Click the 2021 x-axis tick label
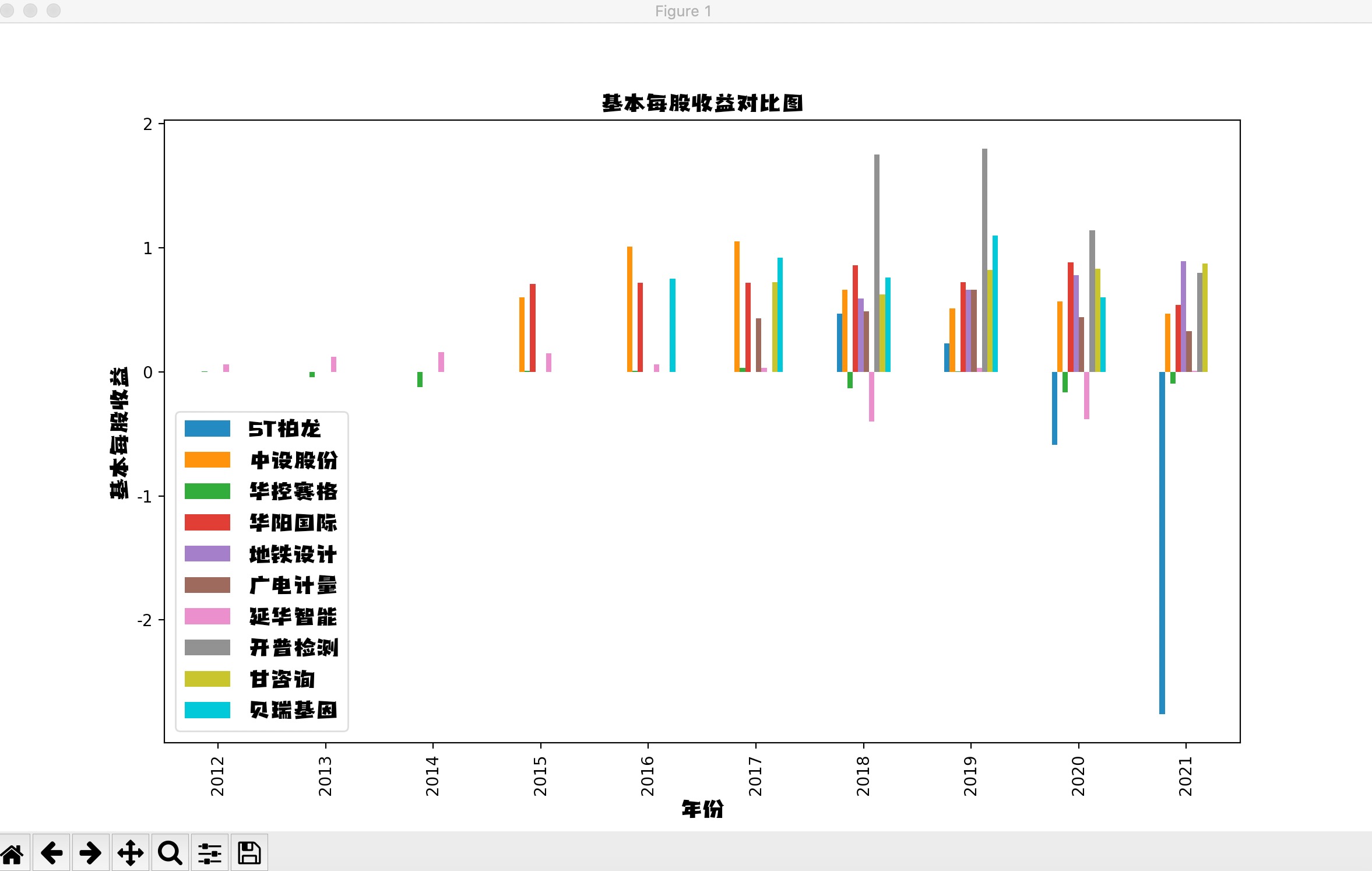Screen dimensions: 1372x871 pyautogui.click(x=1185, y=776)
